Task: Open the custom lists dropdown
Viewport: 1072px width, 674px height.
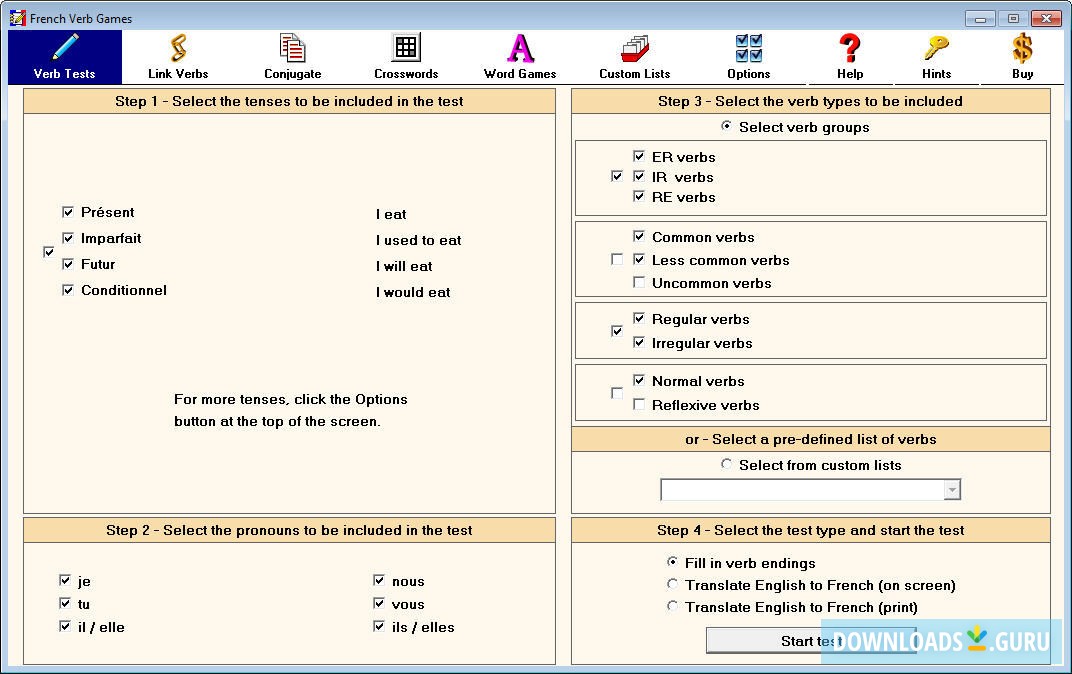Action: point(951,490)
